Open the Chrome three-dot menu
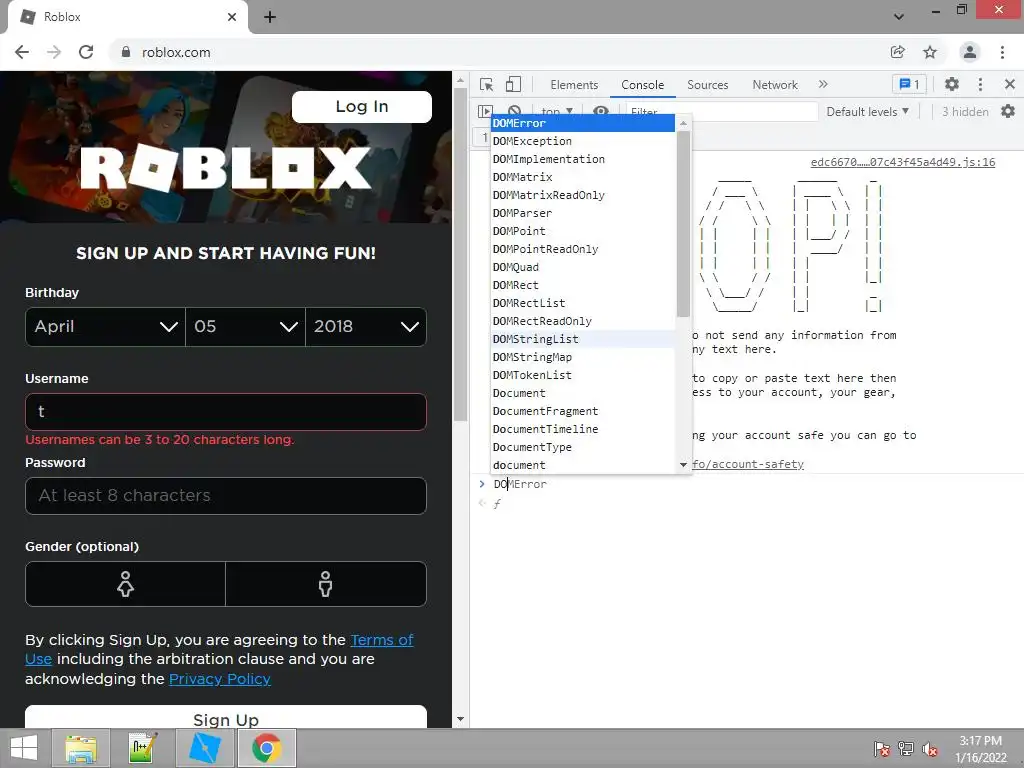Viewport: 1024px width, 768px height. coord(1002,52)
